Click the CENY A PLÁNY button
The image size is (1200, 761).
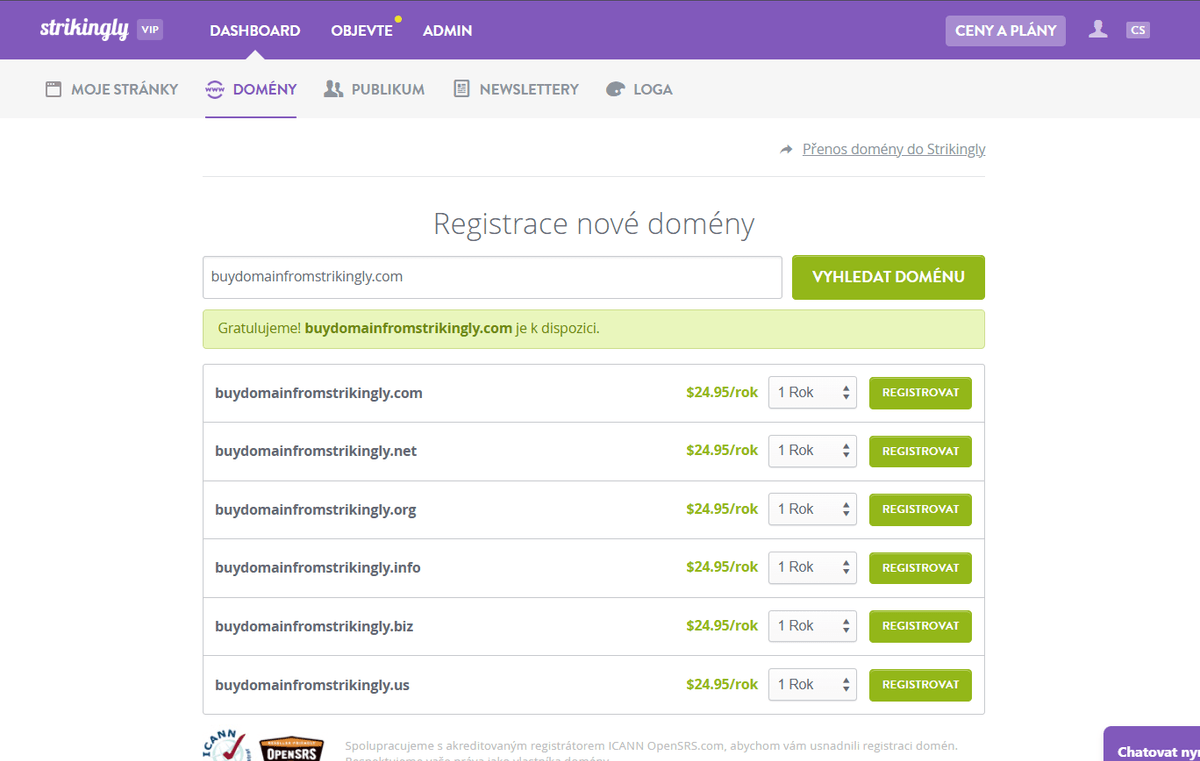tap(1006, 30)
